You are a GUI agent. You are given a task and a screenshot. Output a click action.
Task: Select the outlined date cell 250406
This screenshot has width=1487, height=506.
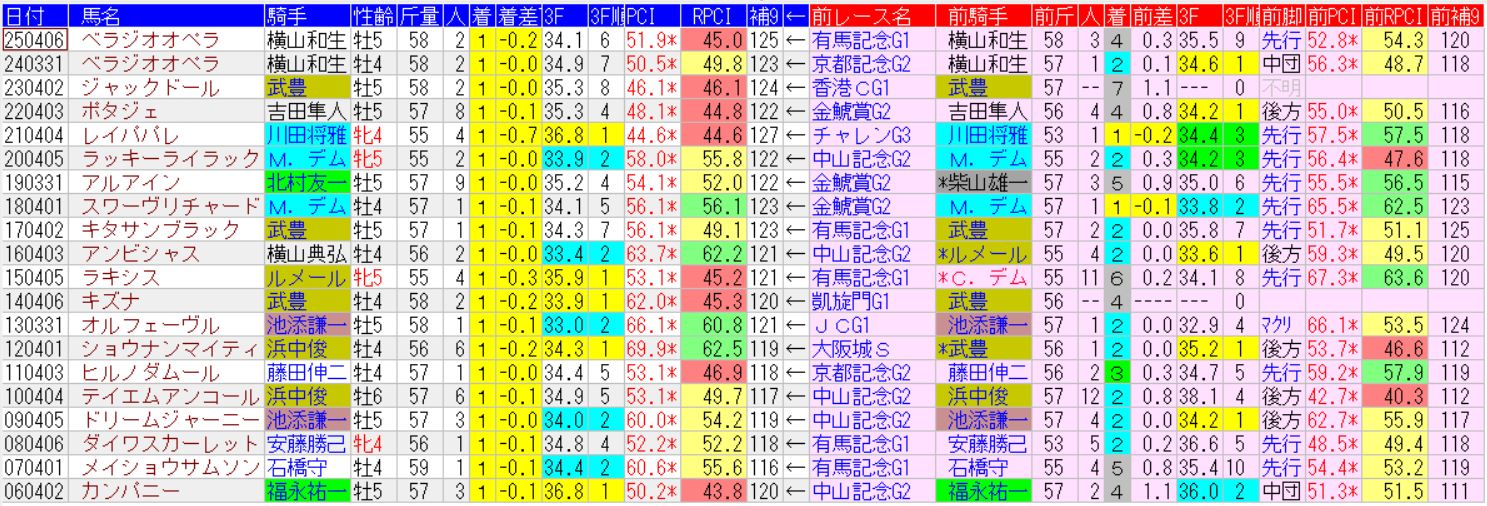pos(35,40)
